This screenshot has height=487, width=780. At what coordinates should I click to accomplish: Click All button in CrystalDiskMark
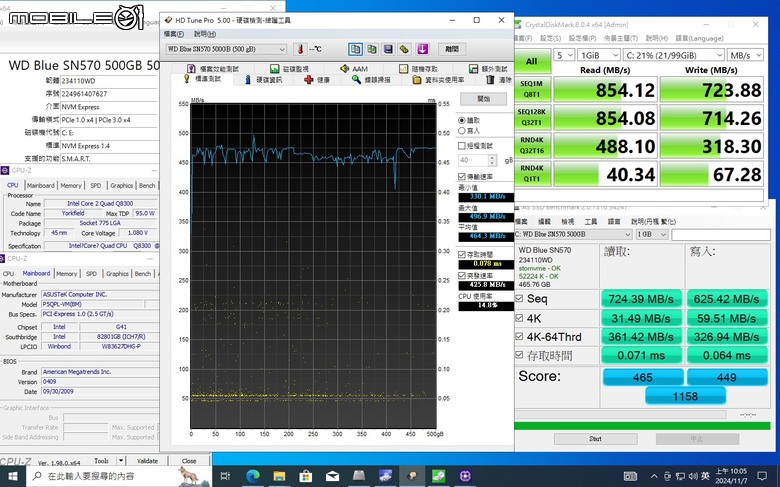click(x=532, y=61)
